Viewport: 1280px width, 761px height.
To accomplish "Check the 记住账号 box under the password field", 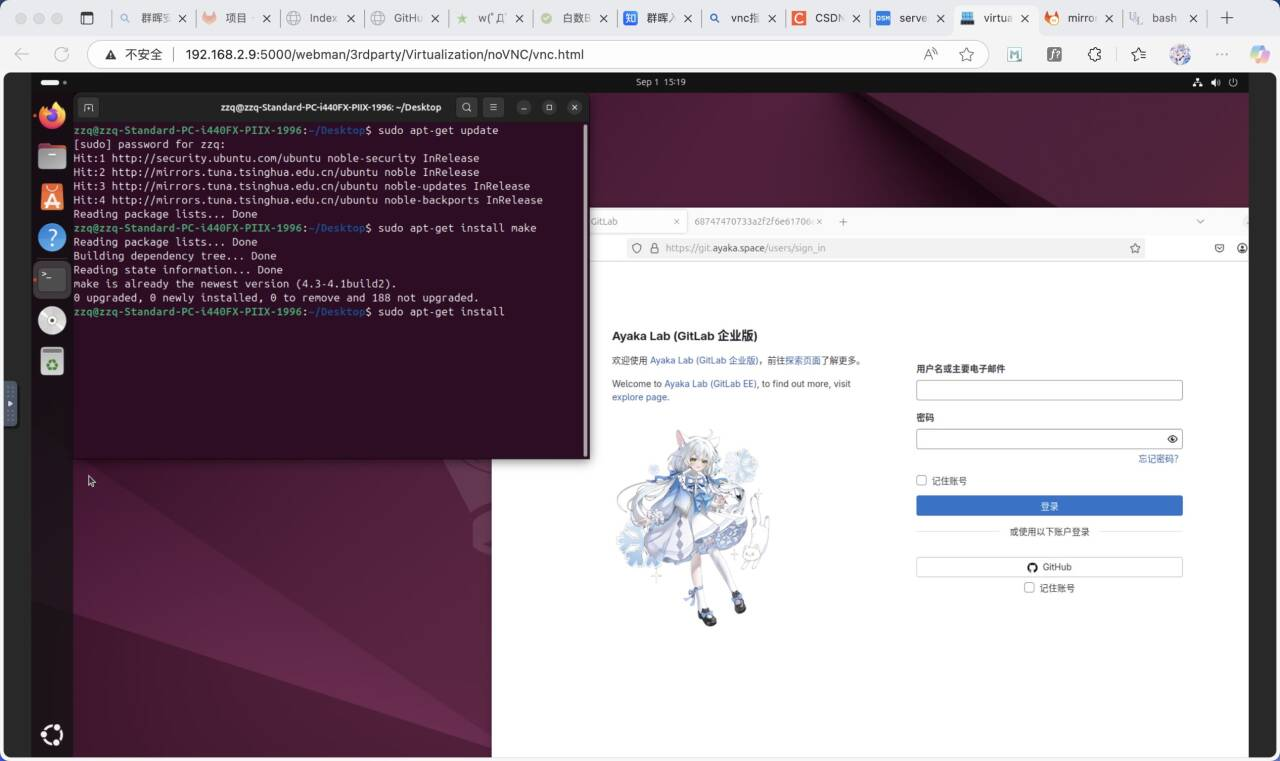I will (921, 480).
